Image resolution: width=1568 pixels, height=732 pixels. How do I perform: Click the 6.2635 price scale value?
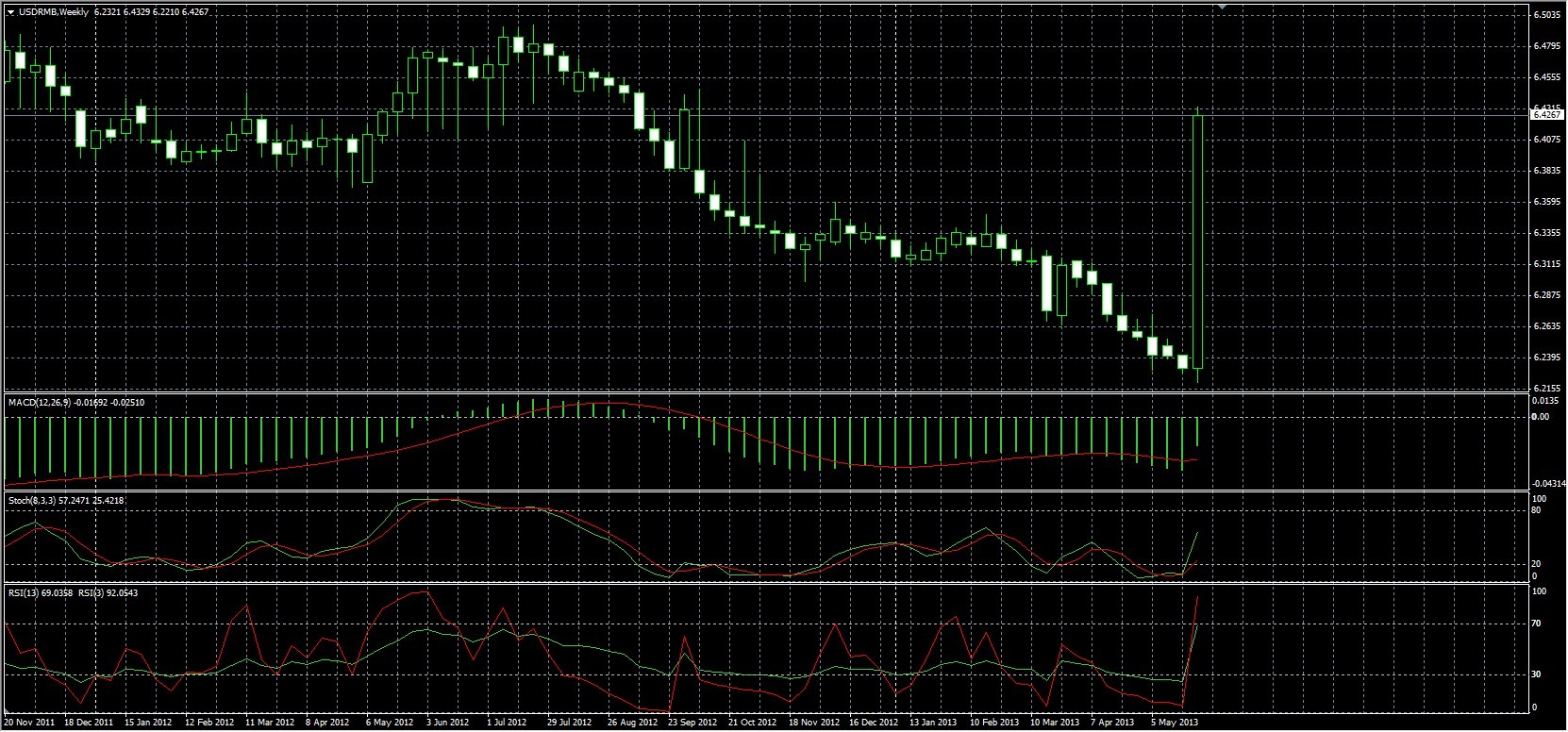(1546, 326)
